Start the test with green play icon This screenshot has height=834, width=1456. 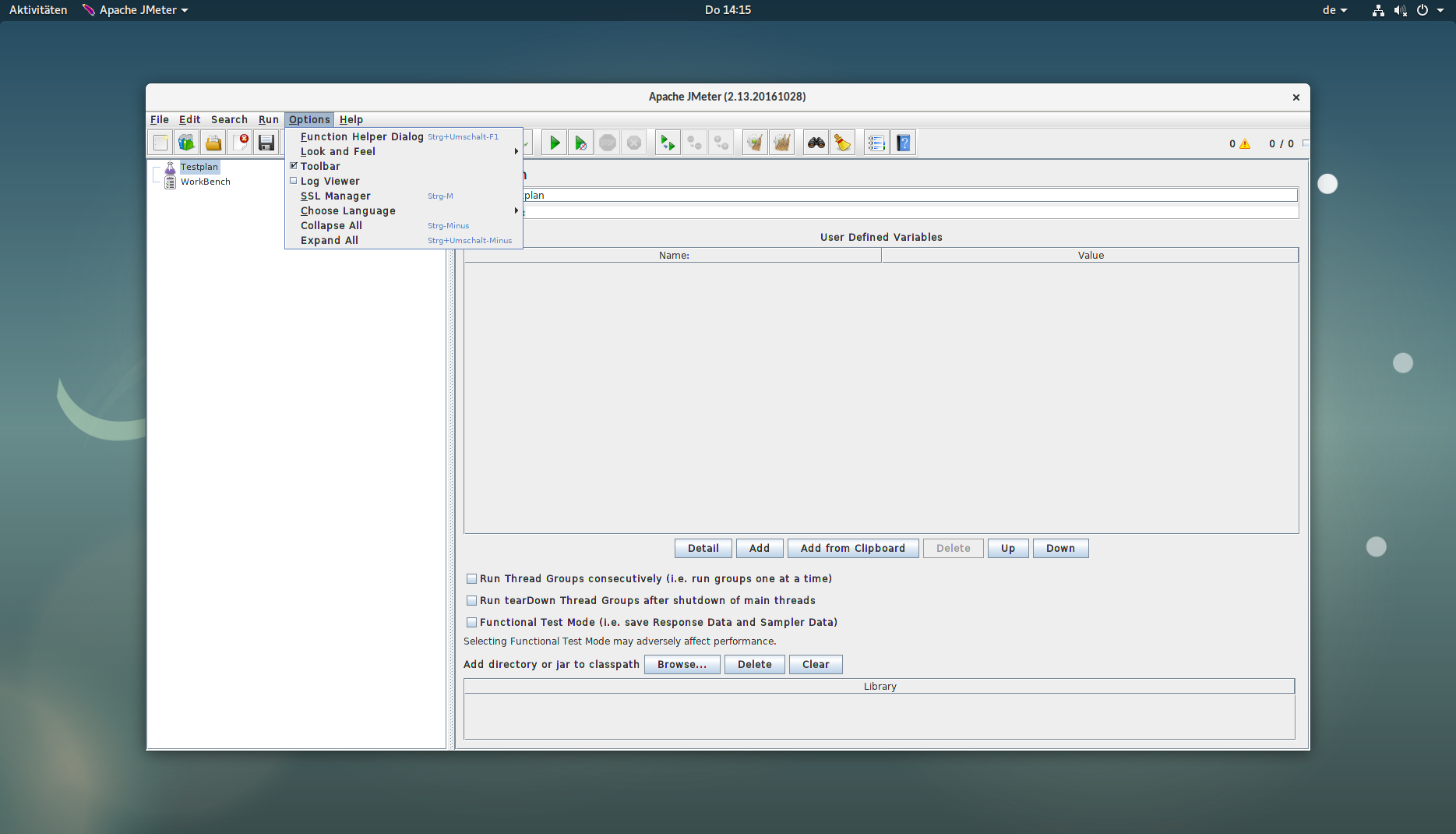tap(555, 143)
